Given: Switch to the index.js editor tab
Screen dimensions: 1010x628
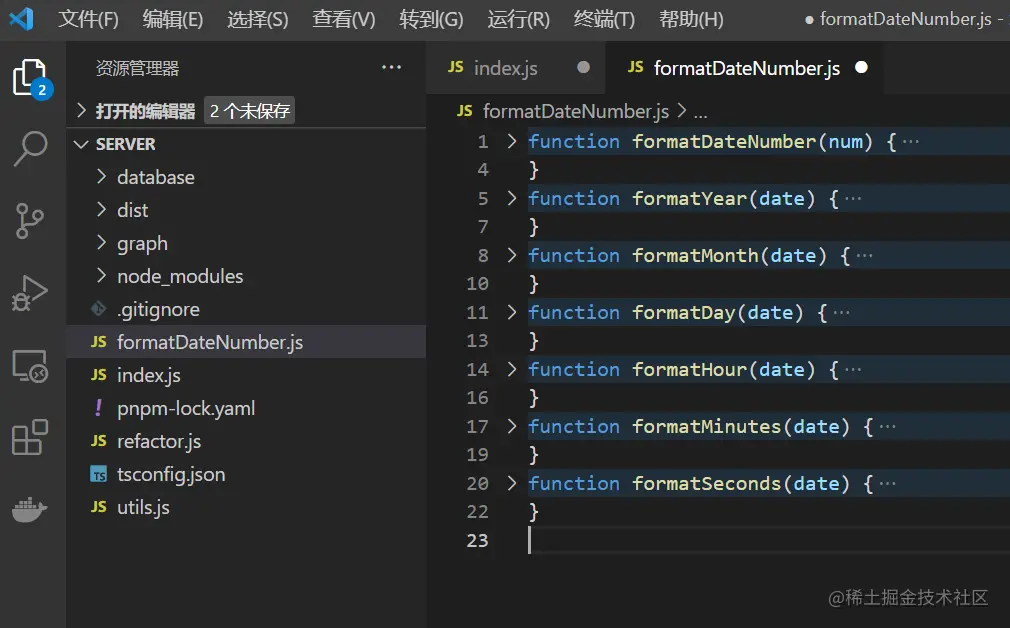Looking at the screenshot, I should (x=505, y=68).
